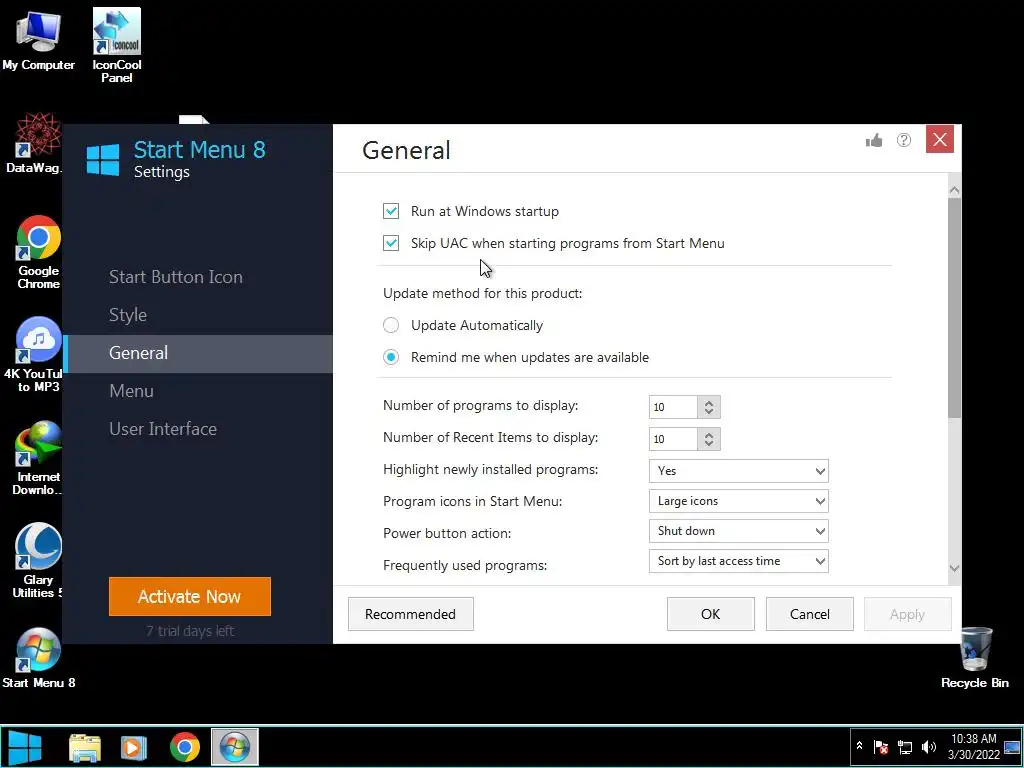The height and width of the screenshot is (768, 1024).
Task: Uncheck Run at Windows startup
Action: point(391,211)
